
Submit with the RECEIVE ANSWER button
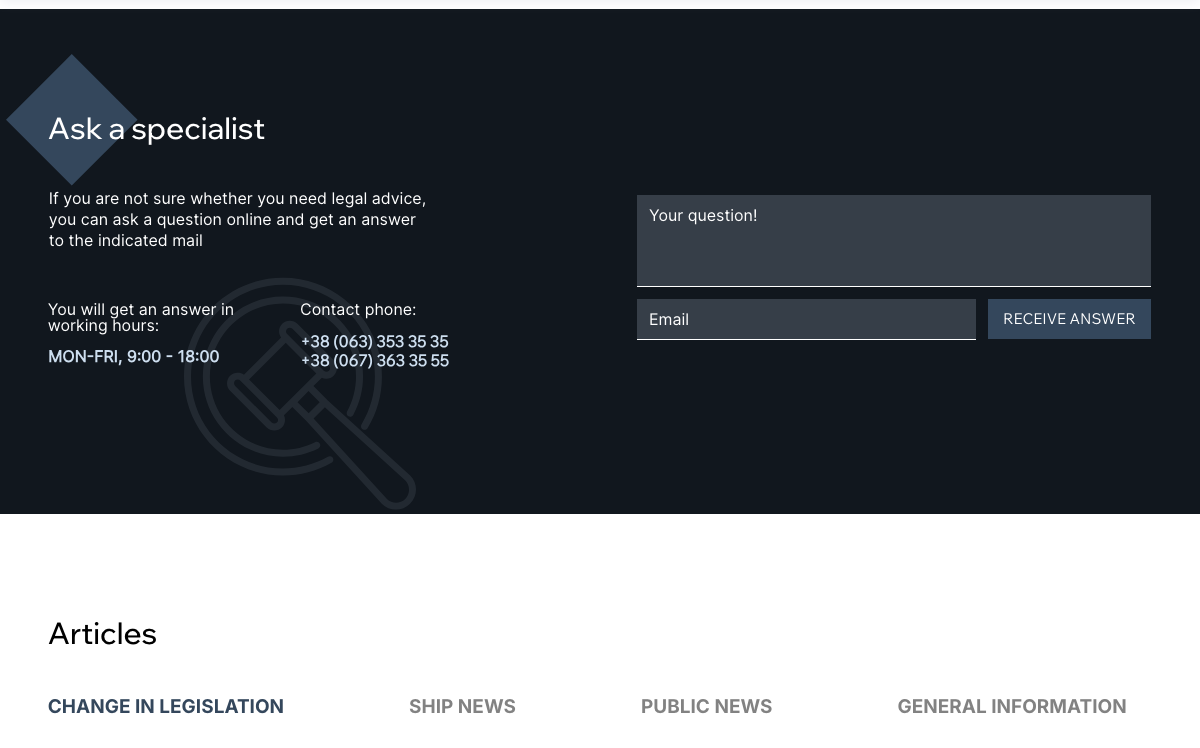tap(1069, 319)
